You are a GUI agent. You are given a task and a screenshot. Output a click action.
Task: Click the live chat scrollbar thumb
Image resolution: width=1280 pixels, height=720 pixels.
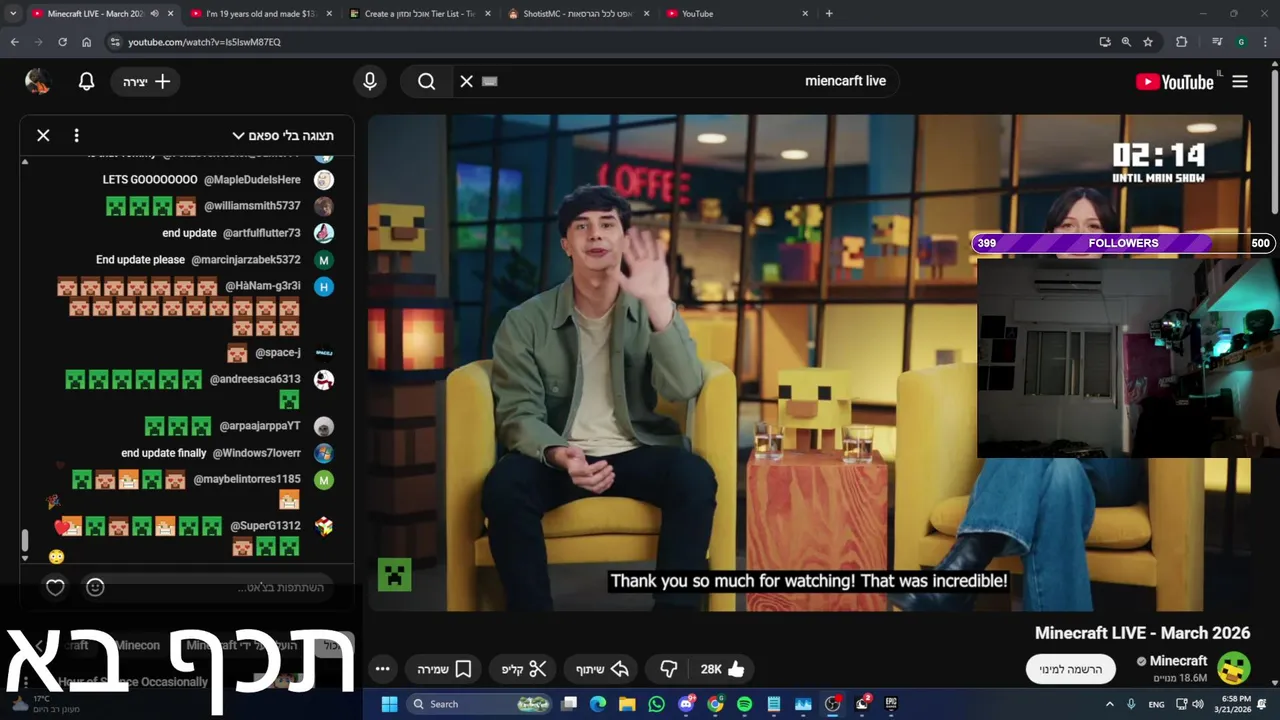click(x=25, y=541)
